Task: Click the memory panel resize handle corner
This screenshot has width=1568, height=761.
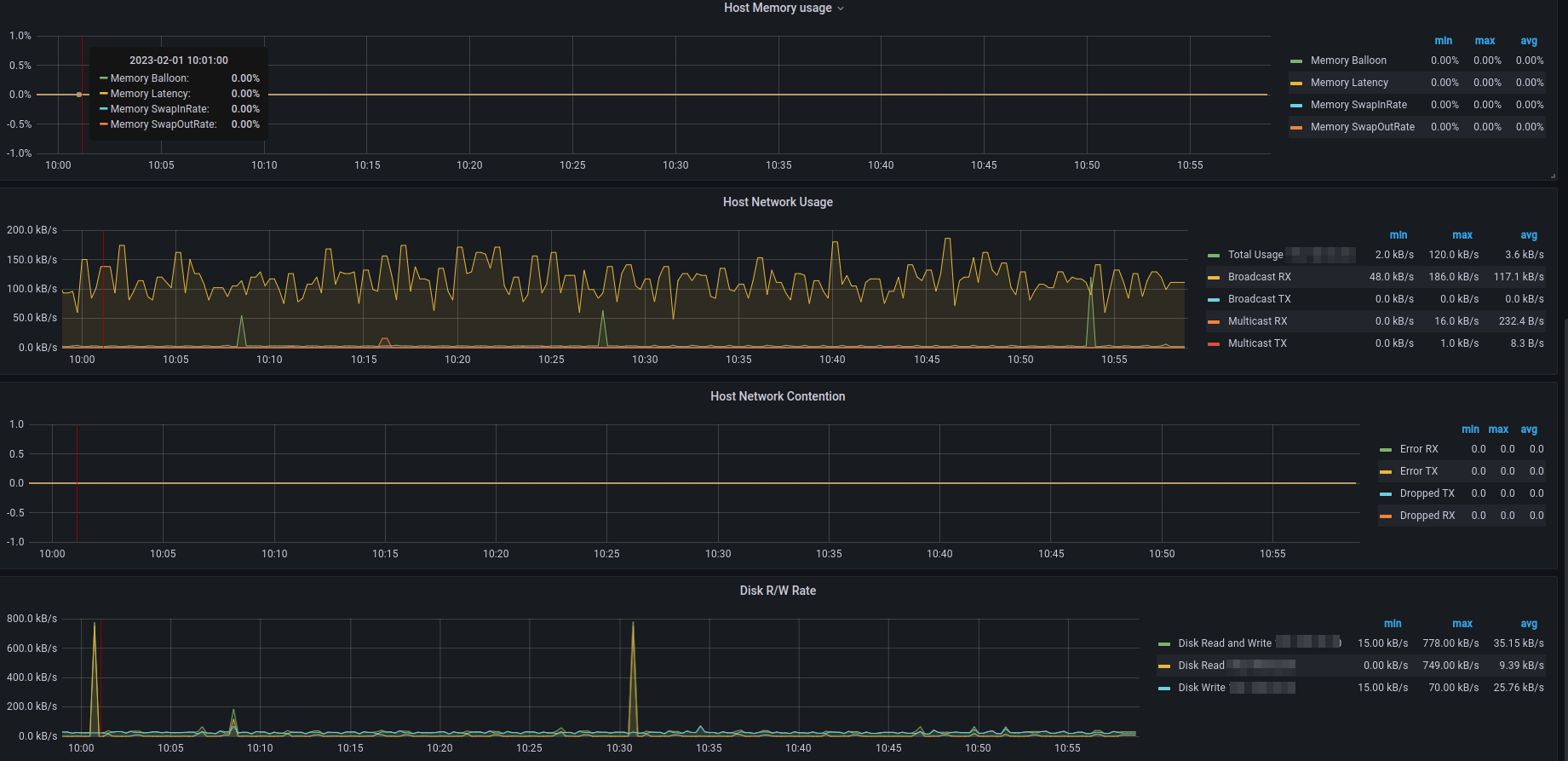Action: coord(1553,176)
